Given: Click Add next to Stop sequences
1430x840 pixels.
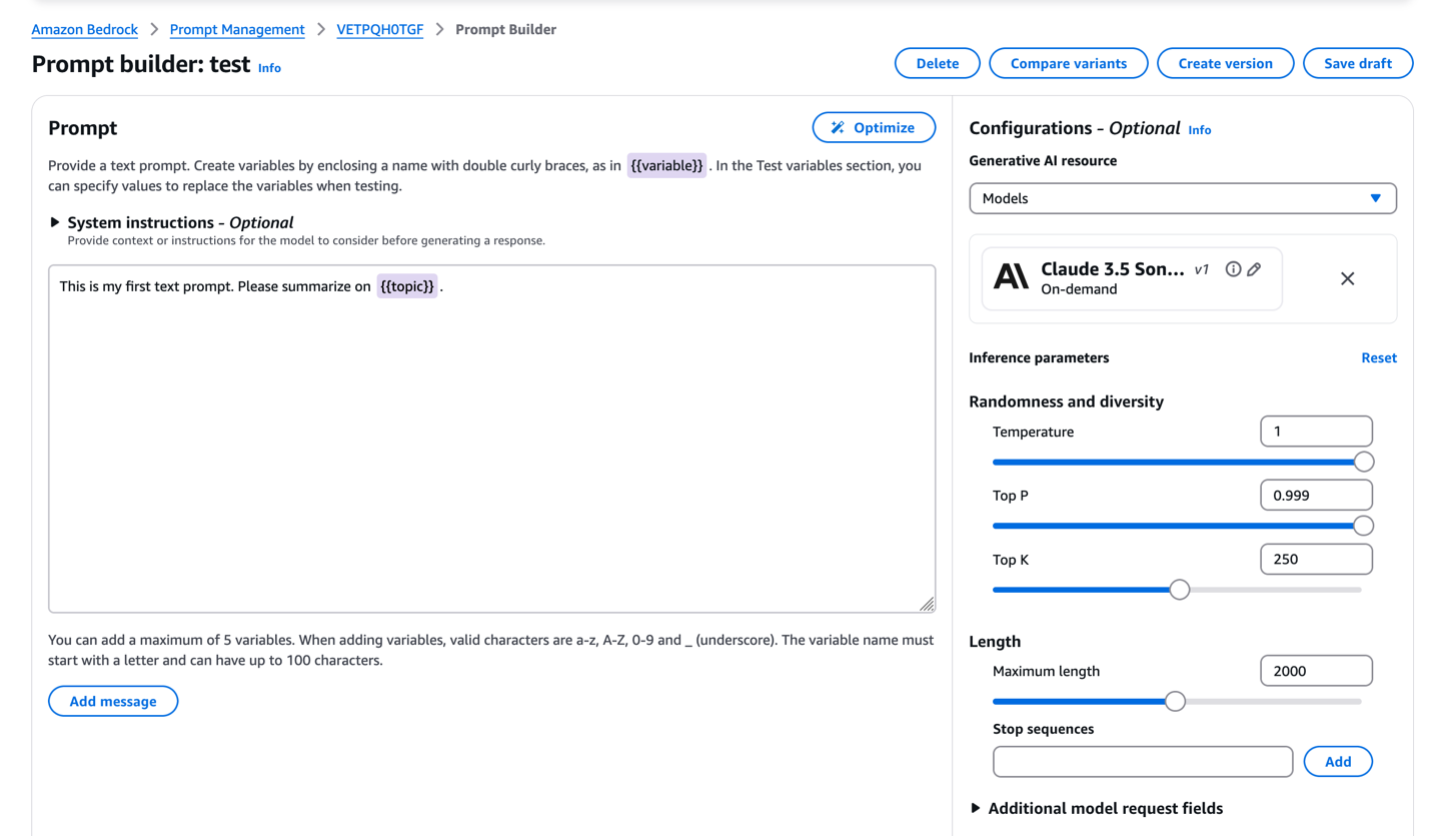Looking at the screenshot, I should pos(1337,761).
